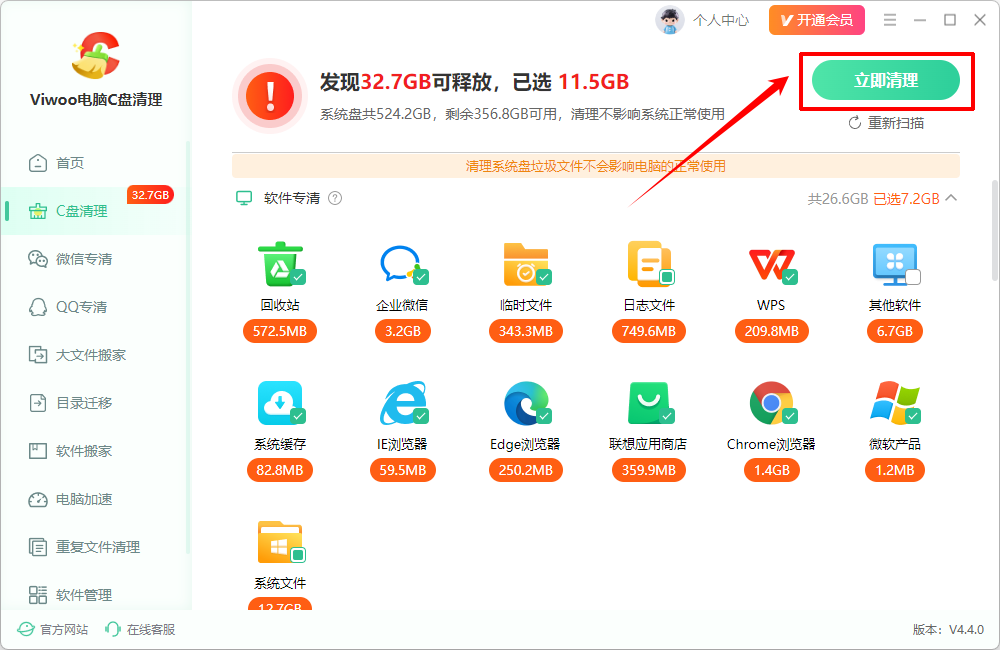Click the red warning exclamation icon
Viewport: 1000px width, 650px height.
coord(270,96)
